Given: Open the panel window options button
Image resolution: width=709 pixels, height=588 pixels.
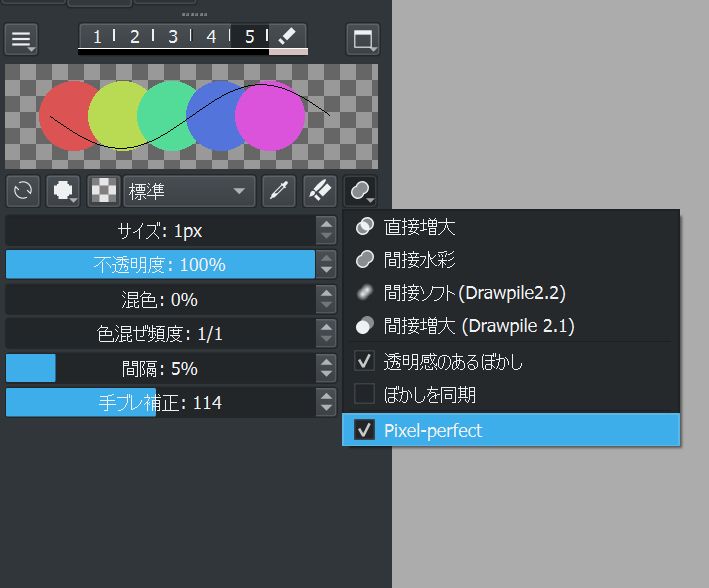Looking at the screenshot, I should click(x=363, y=39).
